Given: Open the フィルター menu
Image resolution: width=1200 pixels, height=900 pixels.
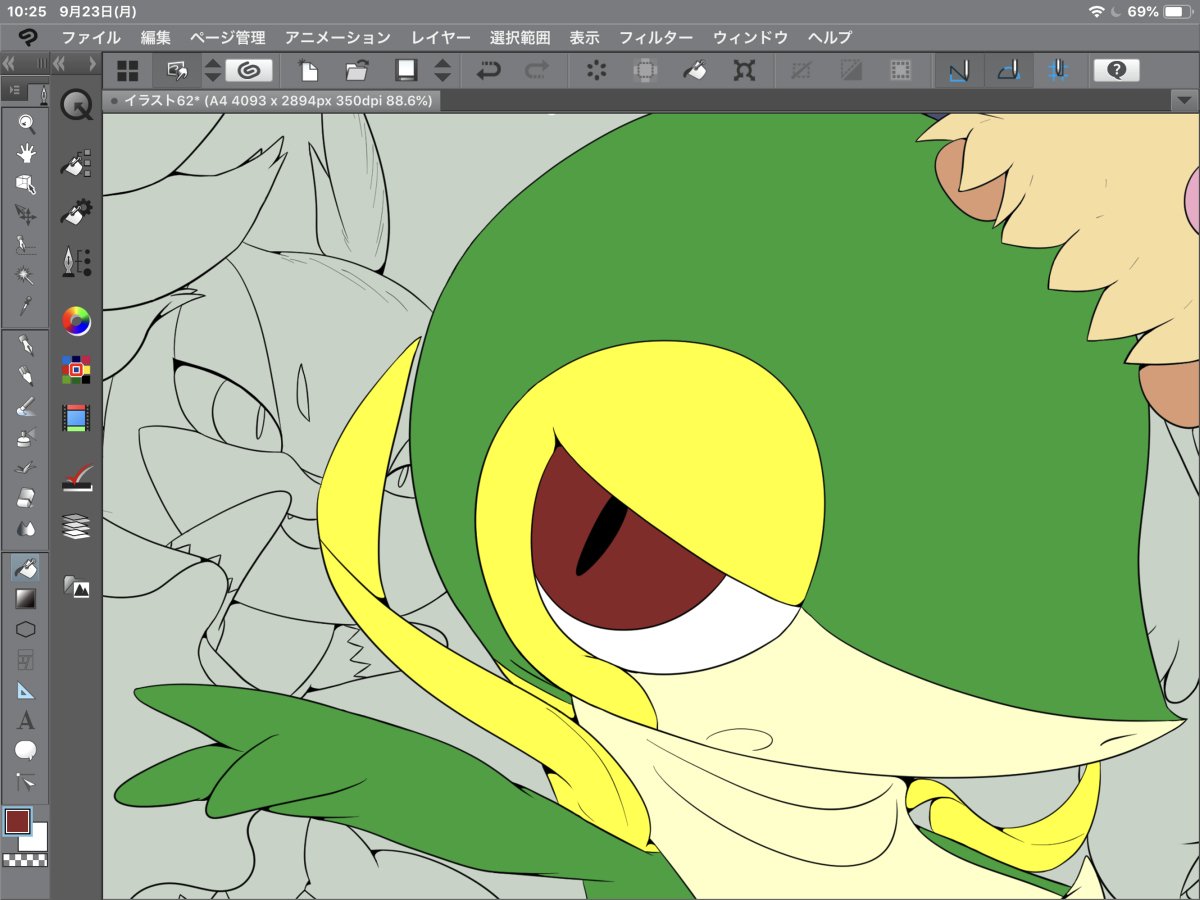Looking at the screenshot, I should [656, 38].
